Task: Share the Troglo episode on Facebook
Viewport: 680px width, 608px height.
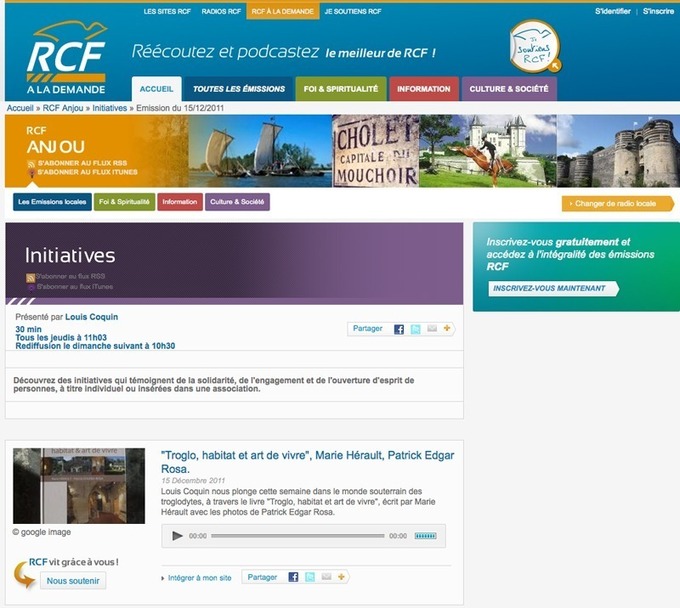Action: (x=293, y=577)
